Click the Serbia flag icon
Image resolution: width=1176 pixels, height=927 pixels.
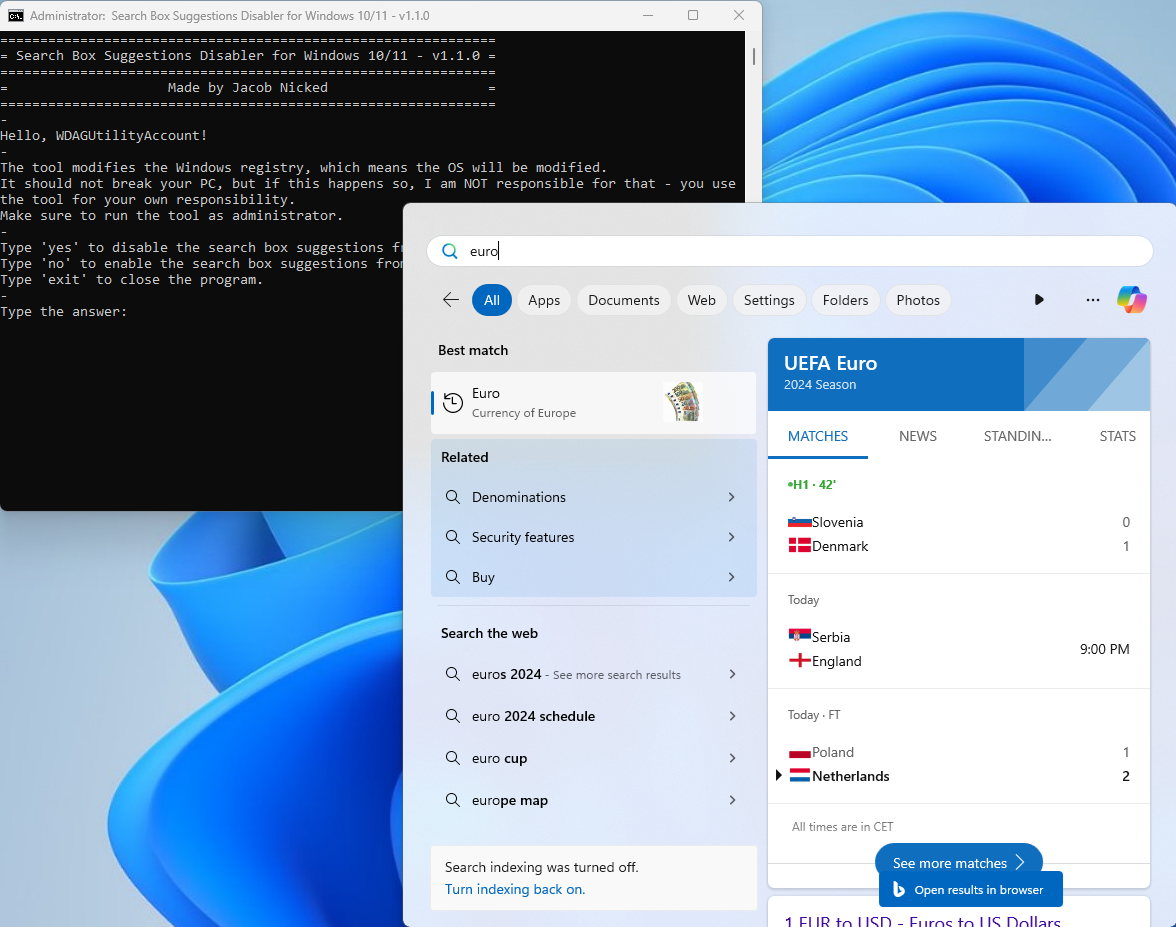[800, 637]
